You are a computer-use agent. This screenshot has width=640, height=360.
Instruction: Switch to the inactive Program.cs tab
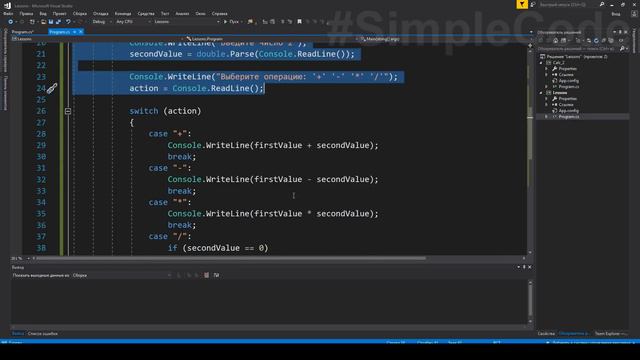point(23,32)
